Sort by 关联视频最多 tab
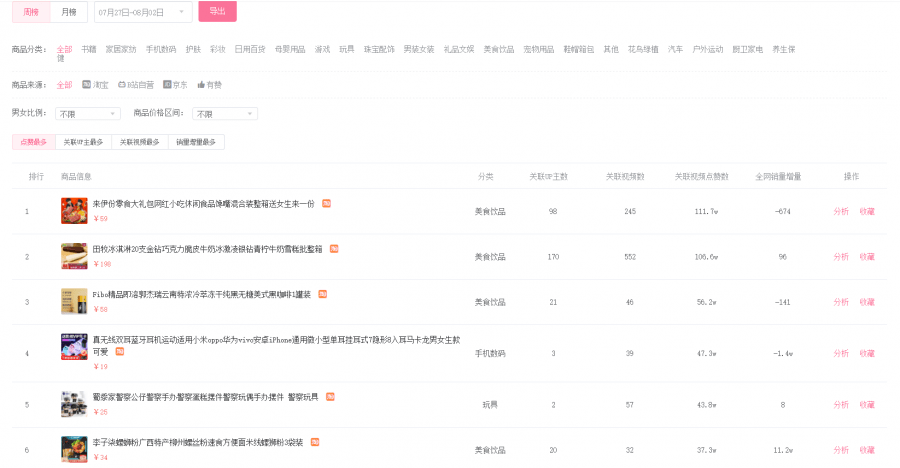The width and height of the screenshot is (900, 468). pos(139,142)
